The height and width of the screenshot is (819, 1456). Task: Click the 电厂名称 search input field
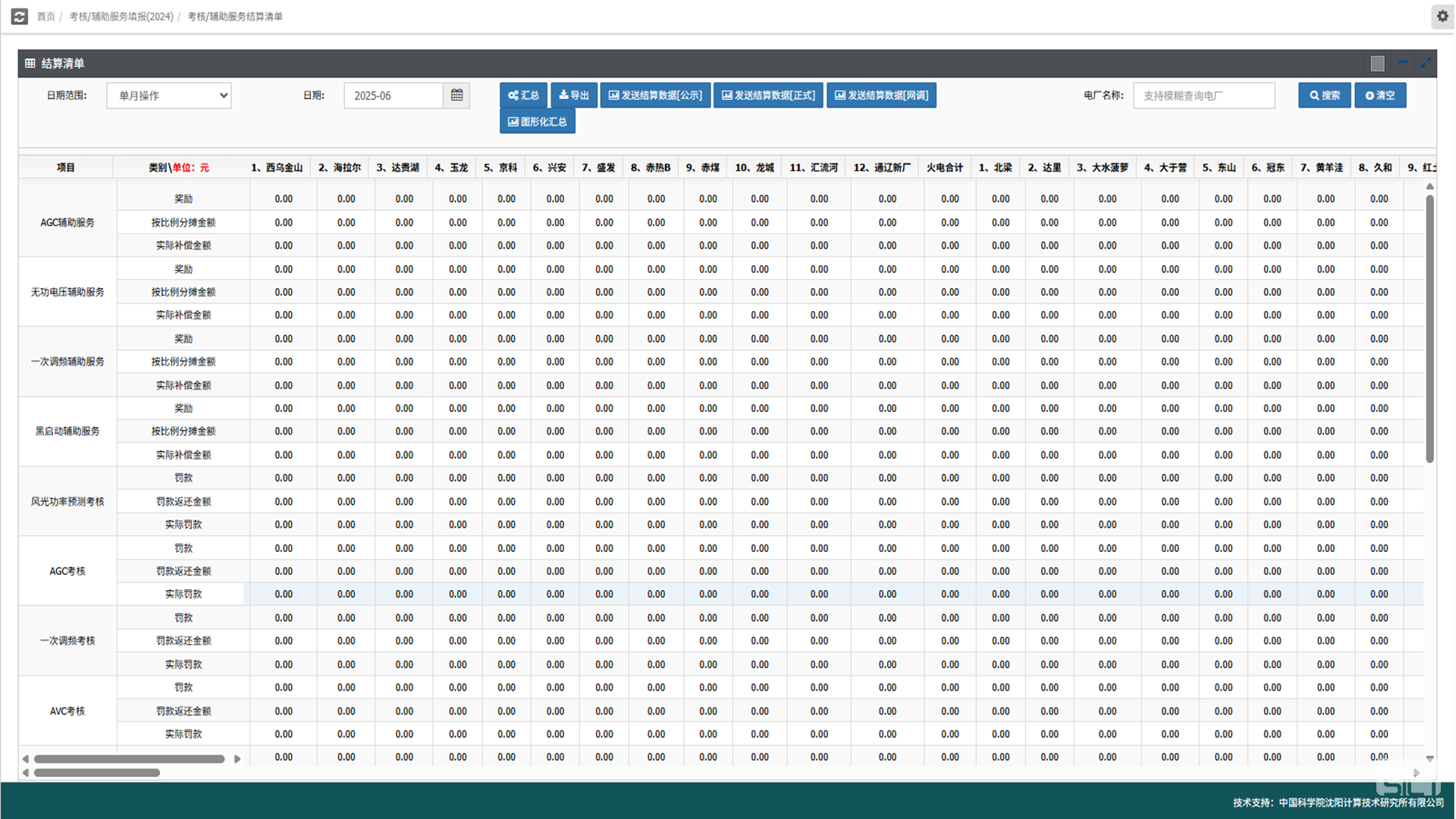[1203, 96]
